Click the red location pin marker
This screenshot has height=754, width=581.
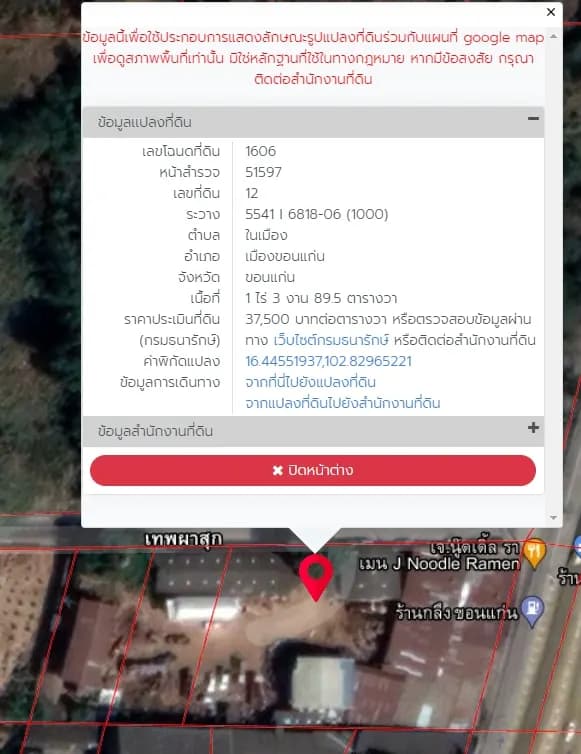pos(316,577)
